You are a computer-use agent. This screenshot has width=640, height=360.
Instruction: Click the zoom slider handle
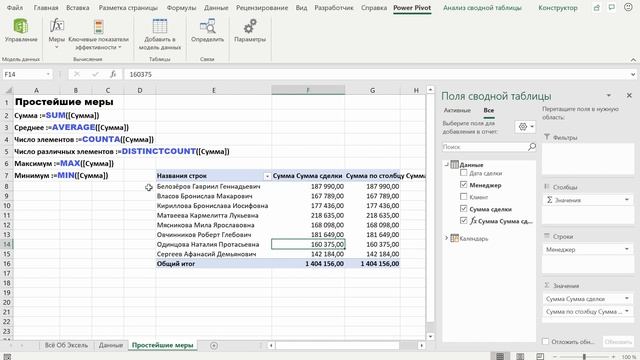click(584, 357)
